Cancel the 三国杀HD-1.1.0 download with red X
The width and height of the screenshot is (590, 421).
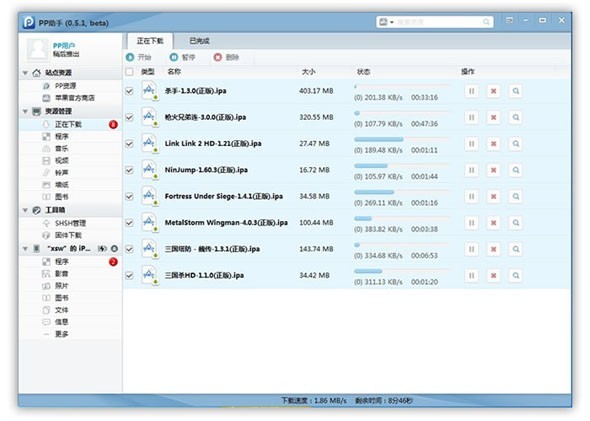click(493, 275)
